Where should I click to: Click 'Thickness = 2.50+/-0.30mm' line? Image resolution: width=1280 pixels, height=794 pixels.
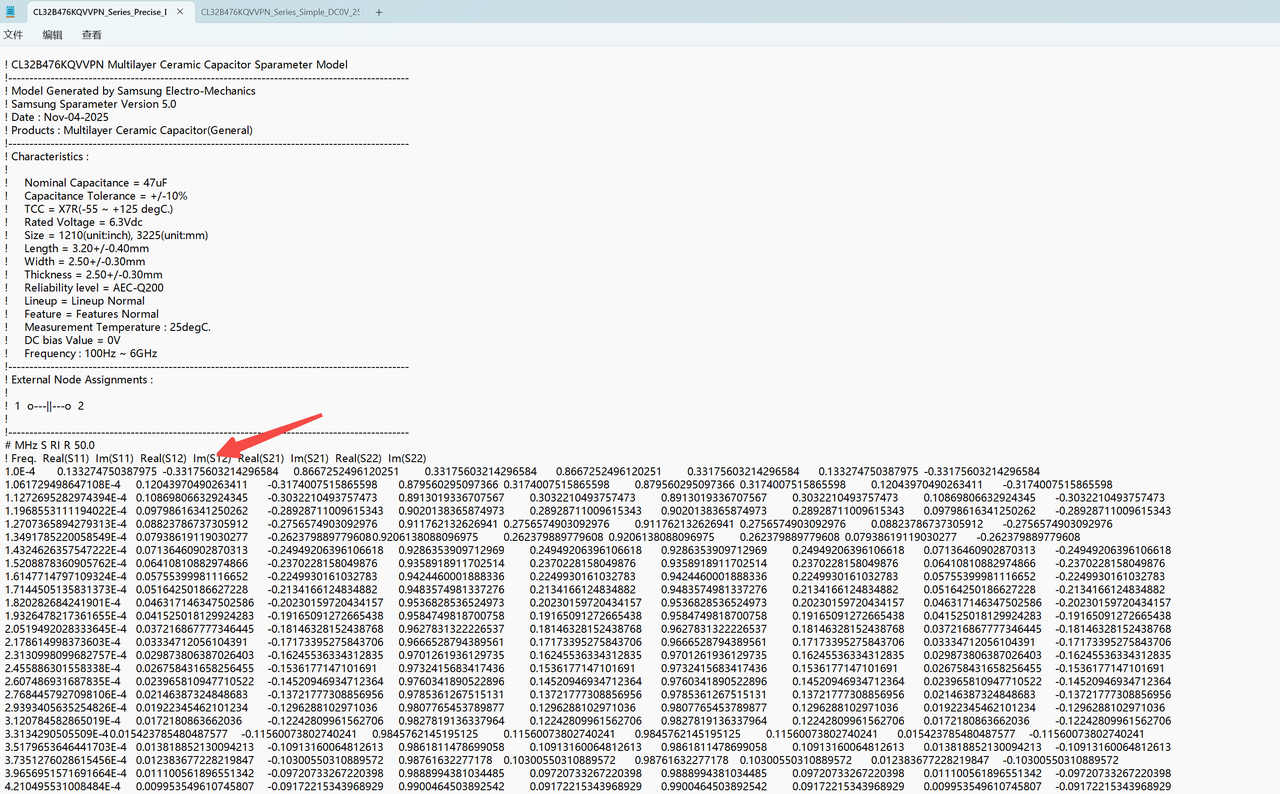(94, 274)
